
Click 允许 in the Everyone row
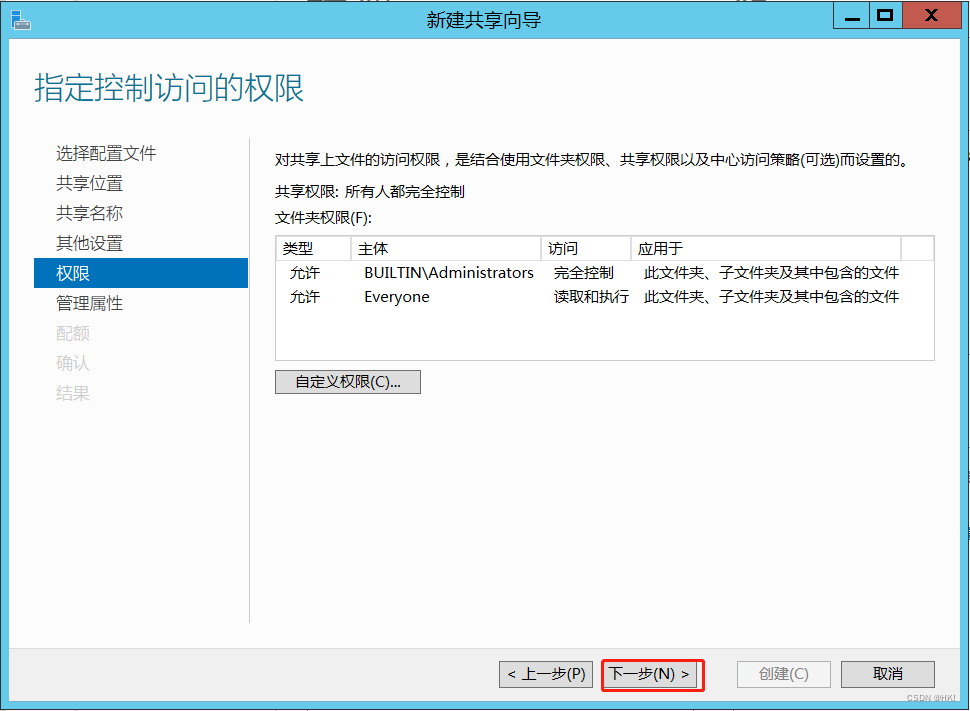pyautogui.click(x=305, y=297)
